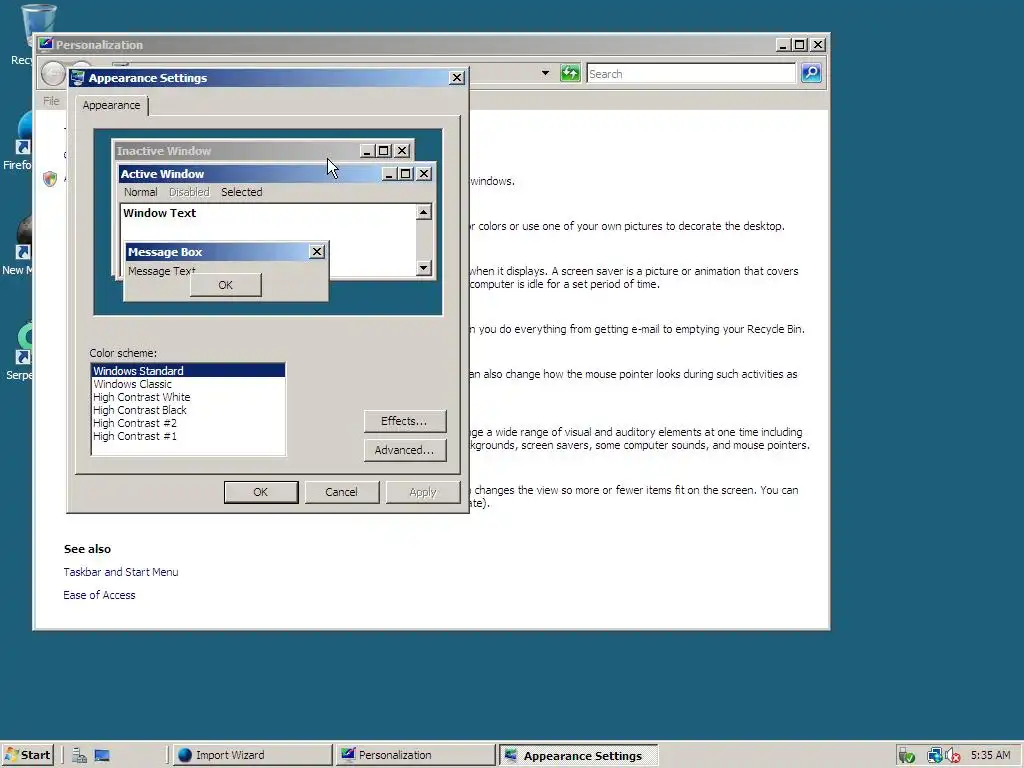The image size is (1024, 768).
Task: Click the green refresh button in Personalization
Action: coord(570,73)
